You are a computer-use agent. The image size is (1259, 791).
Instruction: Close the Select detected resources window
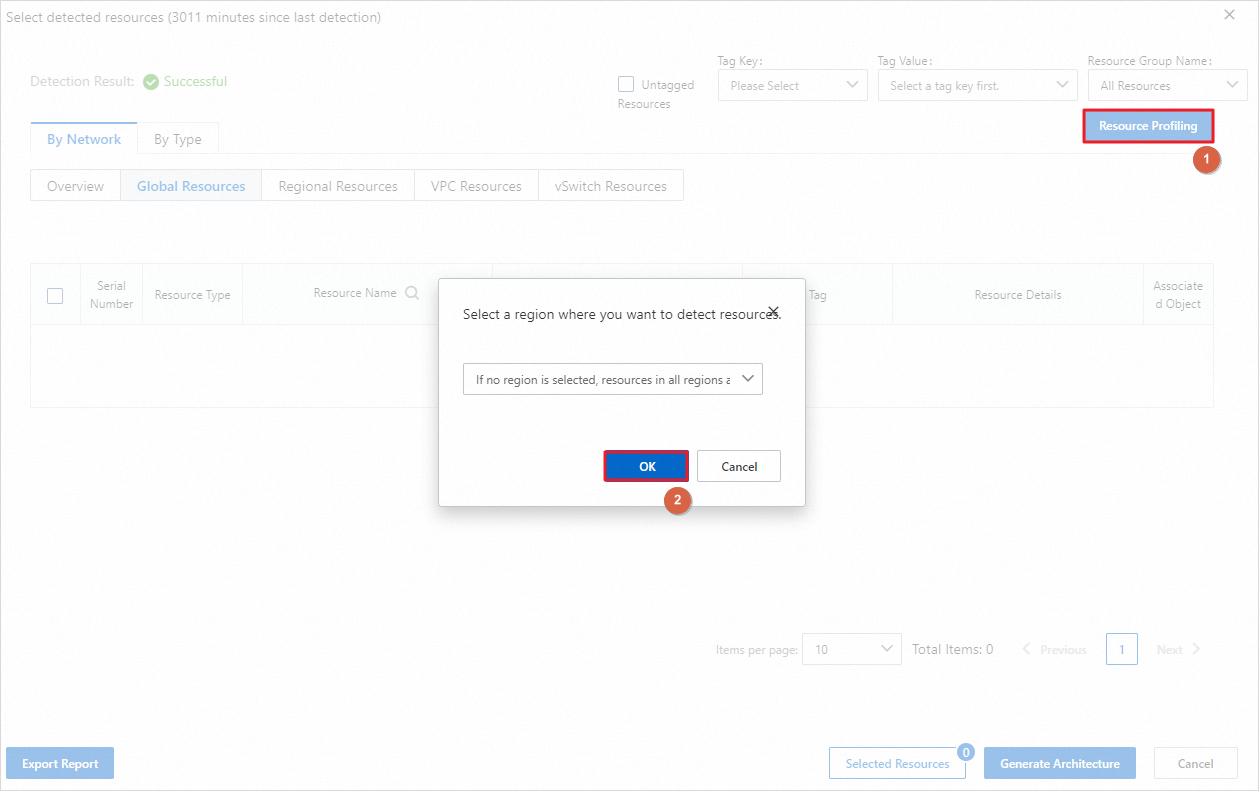(x=1230, y=14)
